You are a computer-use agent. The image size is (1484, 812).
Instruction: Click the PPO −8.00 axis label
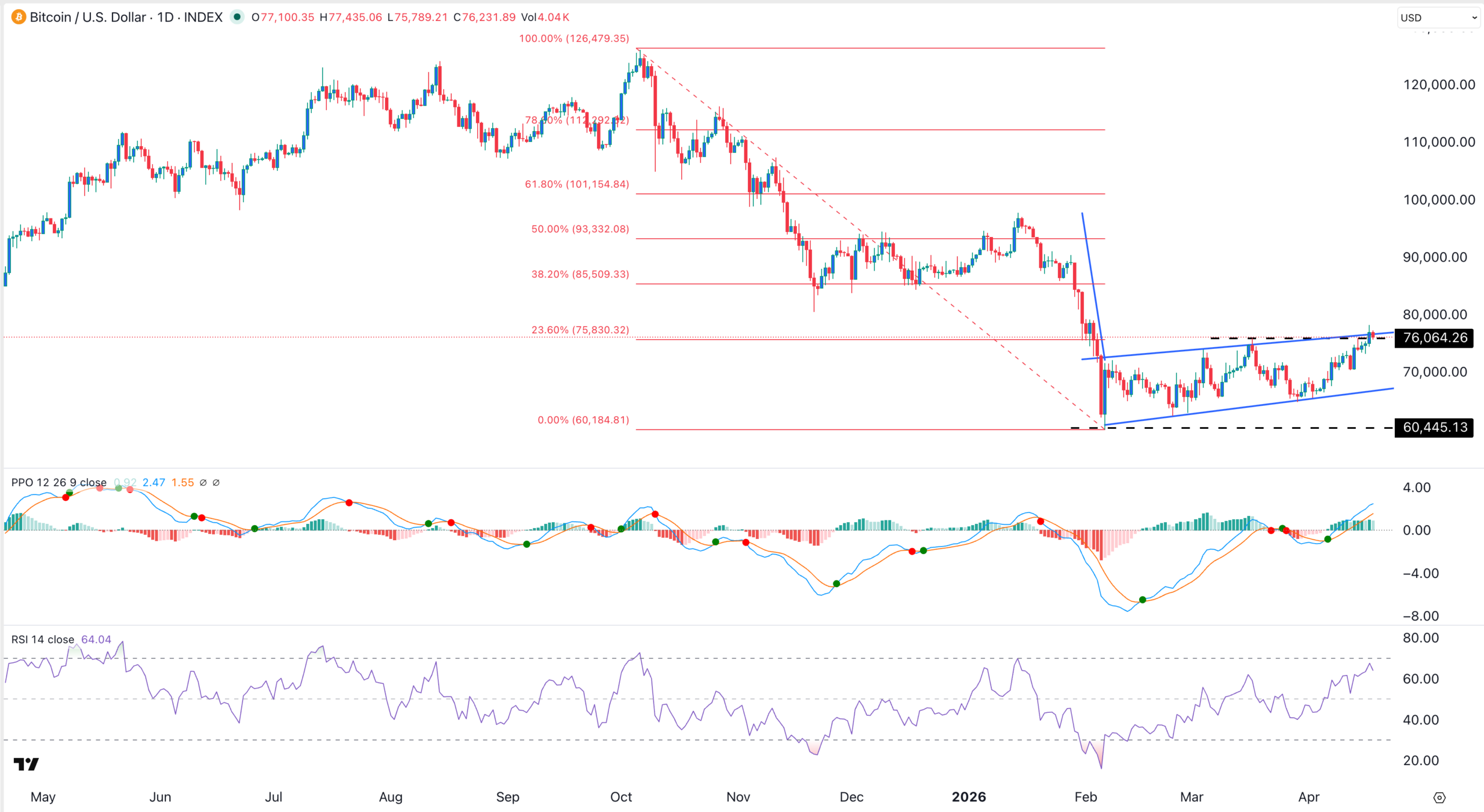click(1421, 616)
